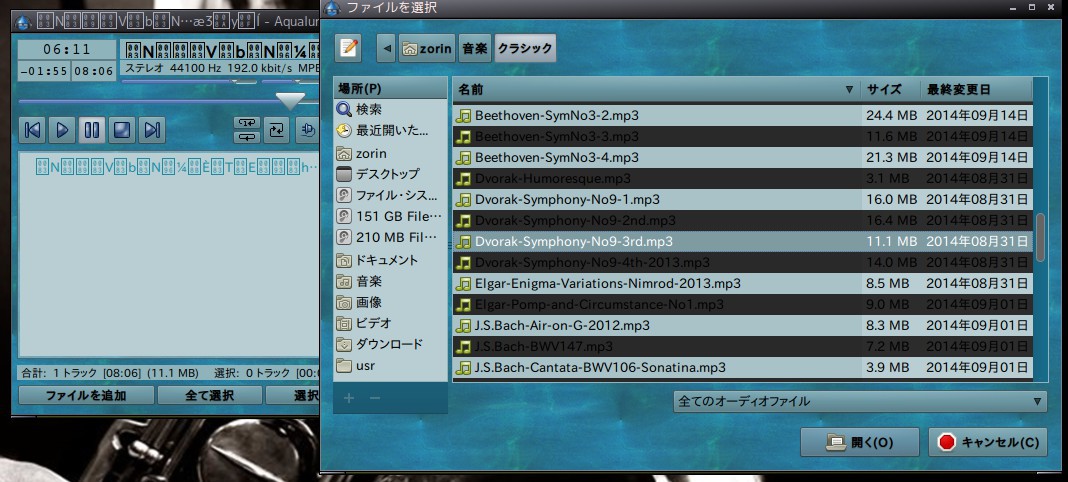Click the balance slider in Aqualung
The height and width of the screenshot is (482, 1068).
click(x=290, y=82)
